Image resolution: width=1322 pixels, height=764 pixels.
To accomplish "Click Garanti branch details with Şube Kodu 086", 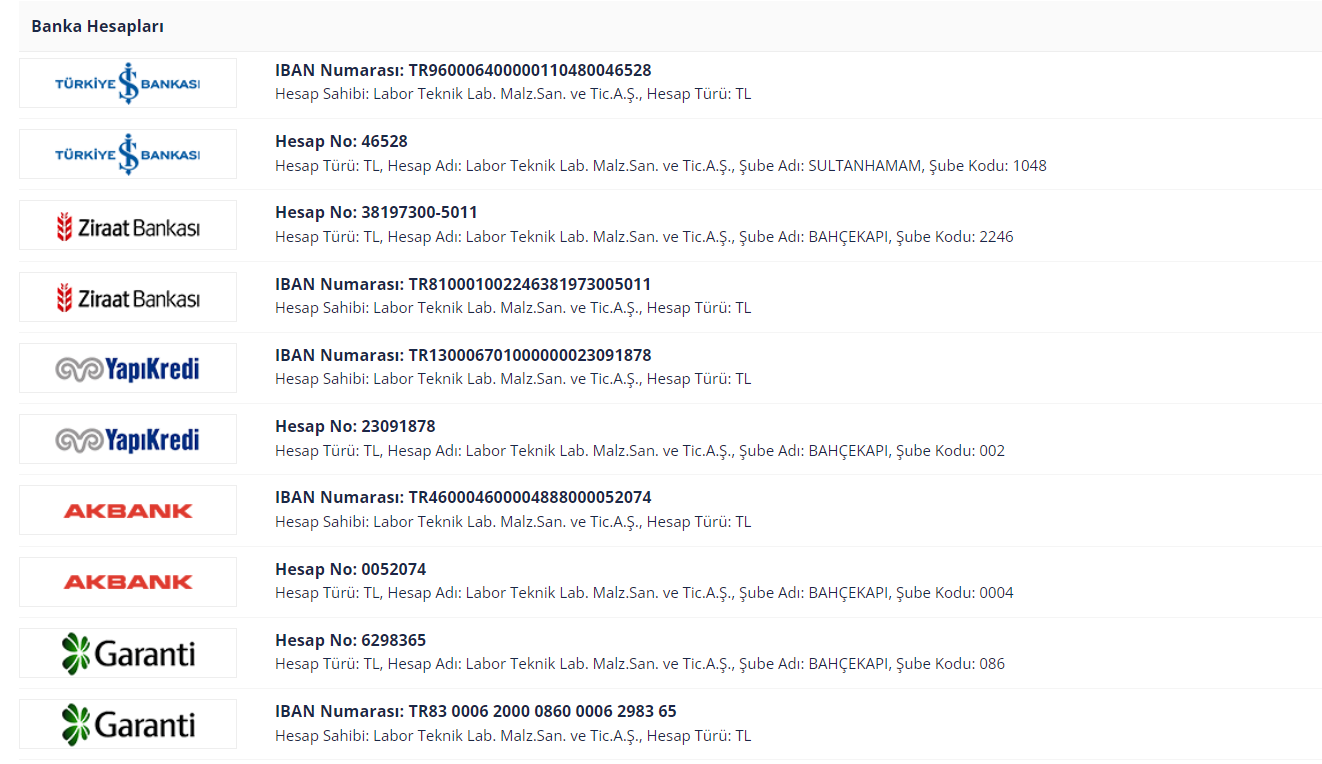I will [x=640, y=664].
